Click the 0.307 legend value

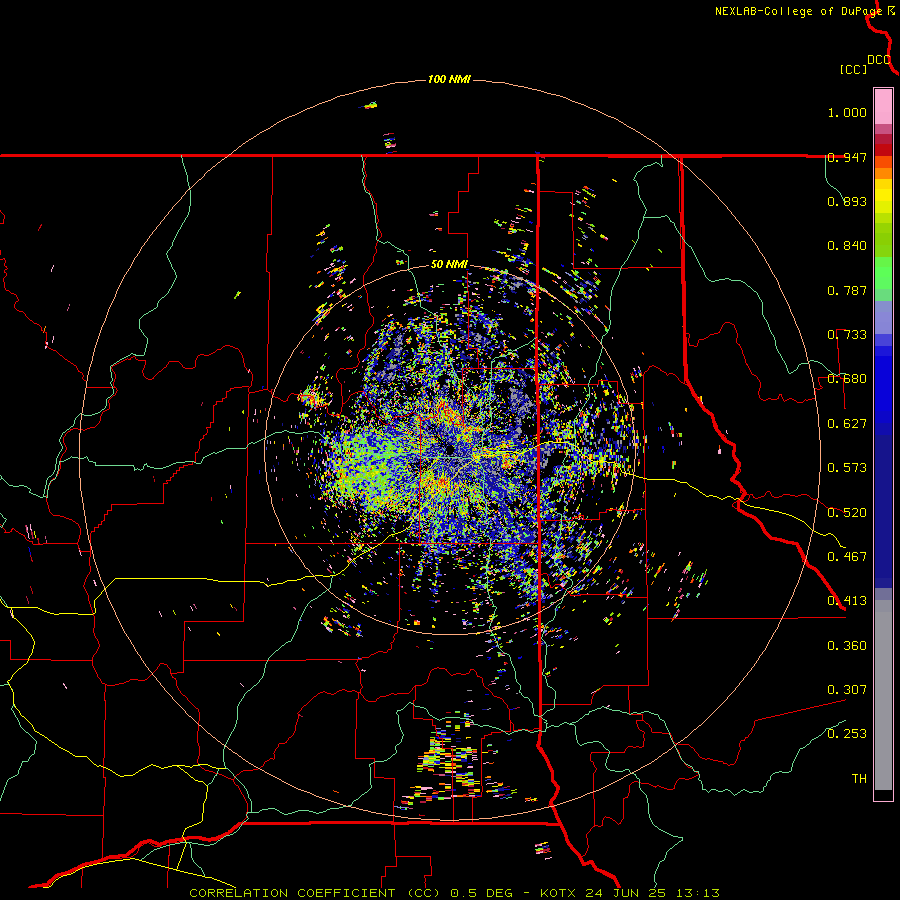[x=847, y=690]
